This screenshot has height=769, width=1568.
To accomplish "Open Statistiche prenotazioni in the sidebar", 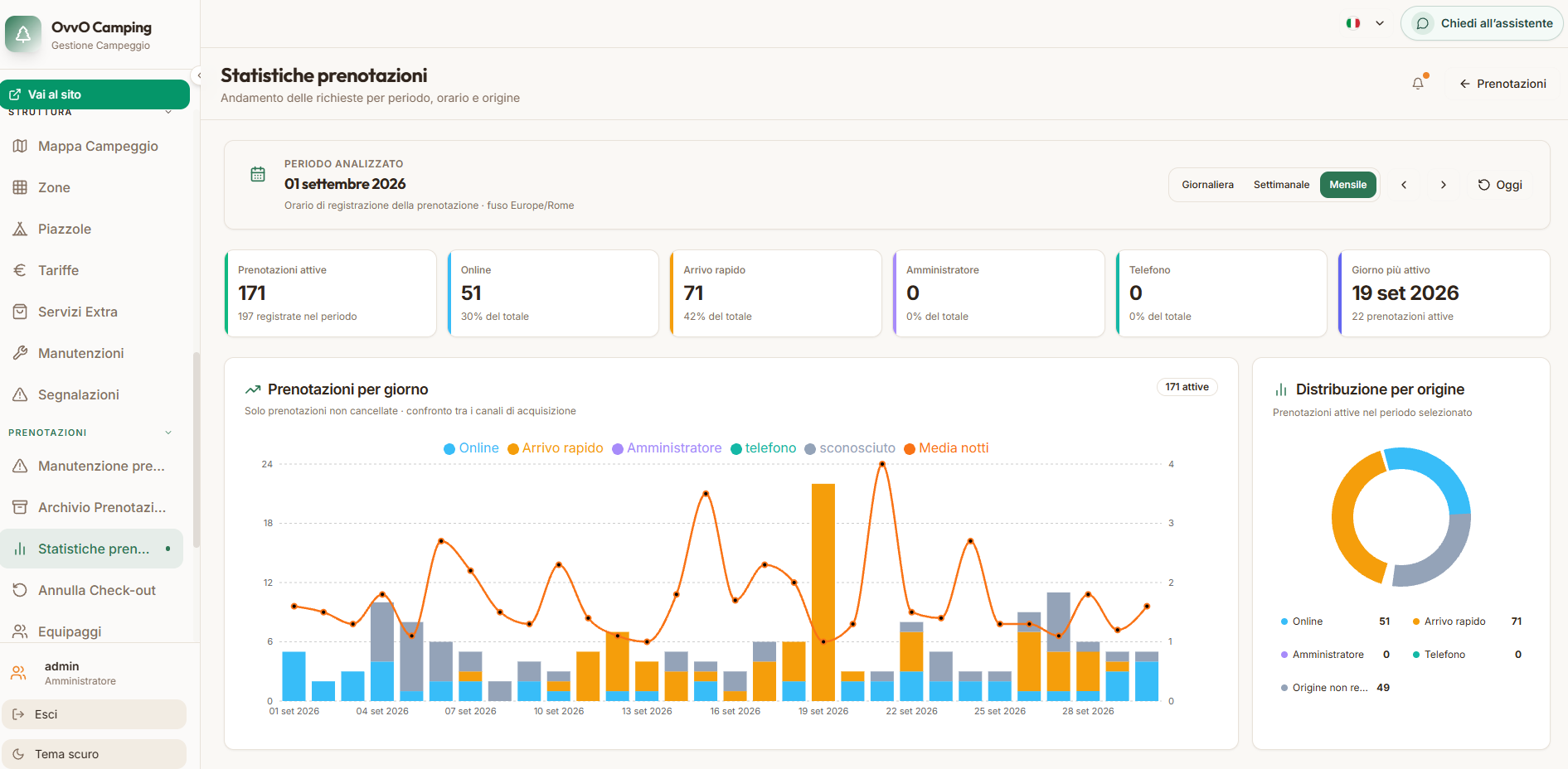I will pos(91,549).
